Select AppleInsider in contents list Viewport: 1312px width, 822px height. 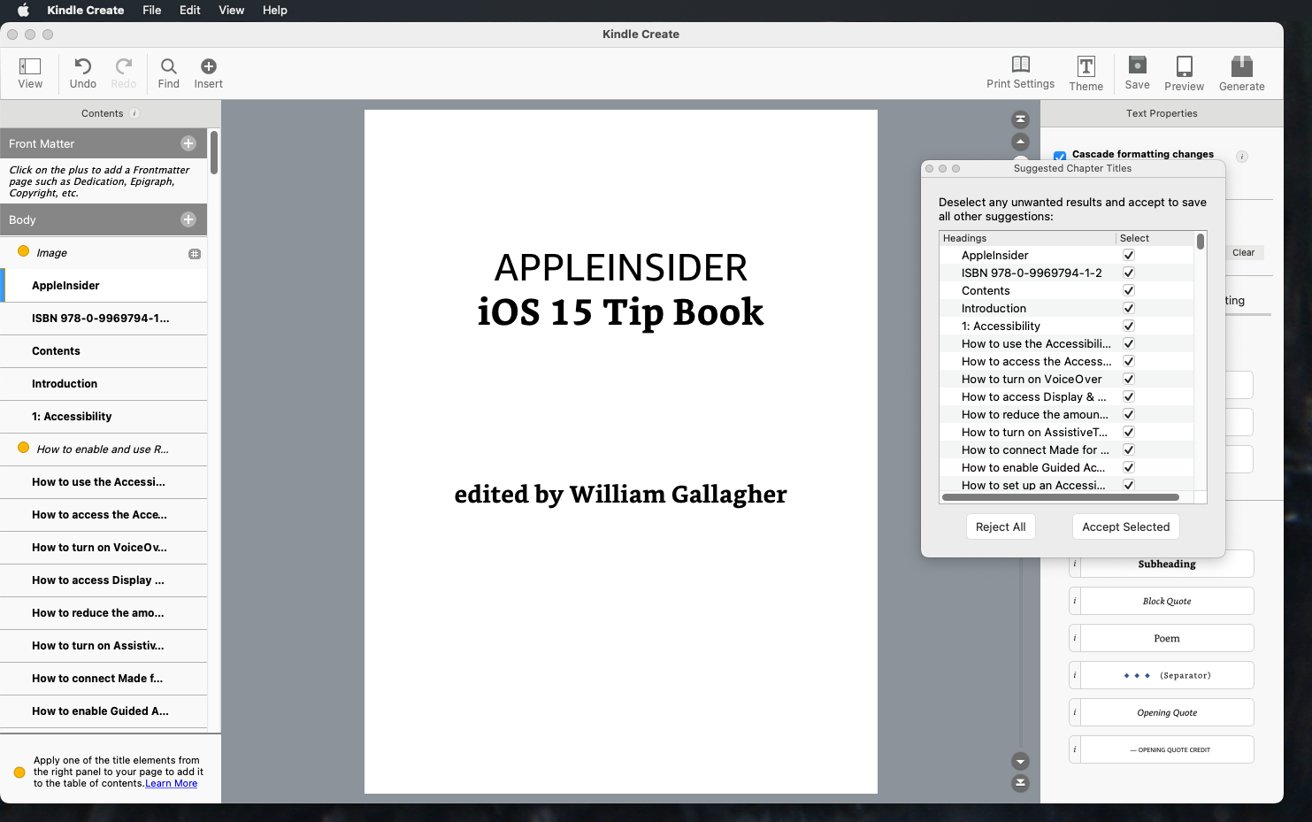104,285
